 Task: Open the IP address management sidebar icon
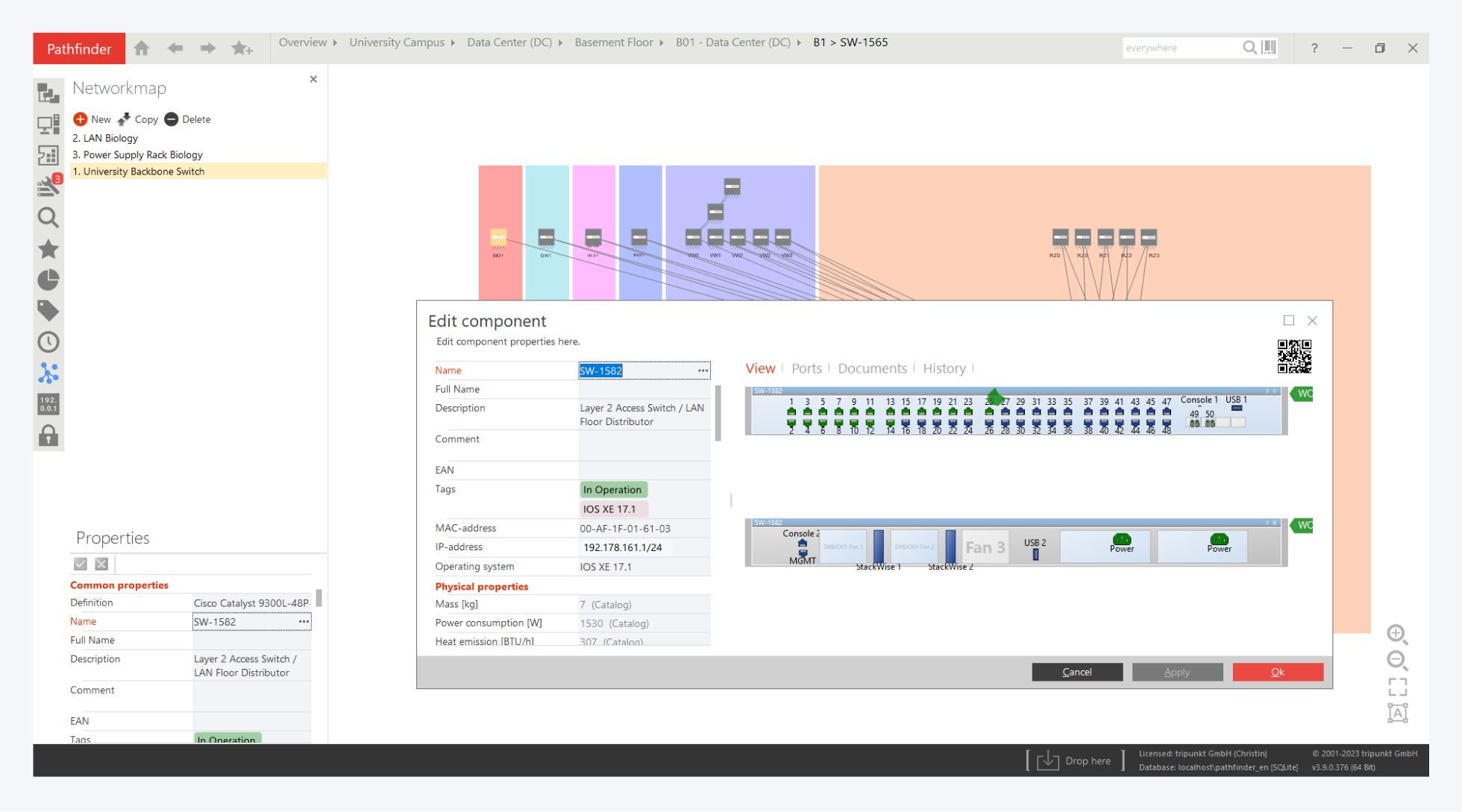point(48,404)
